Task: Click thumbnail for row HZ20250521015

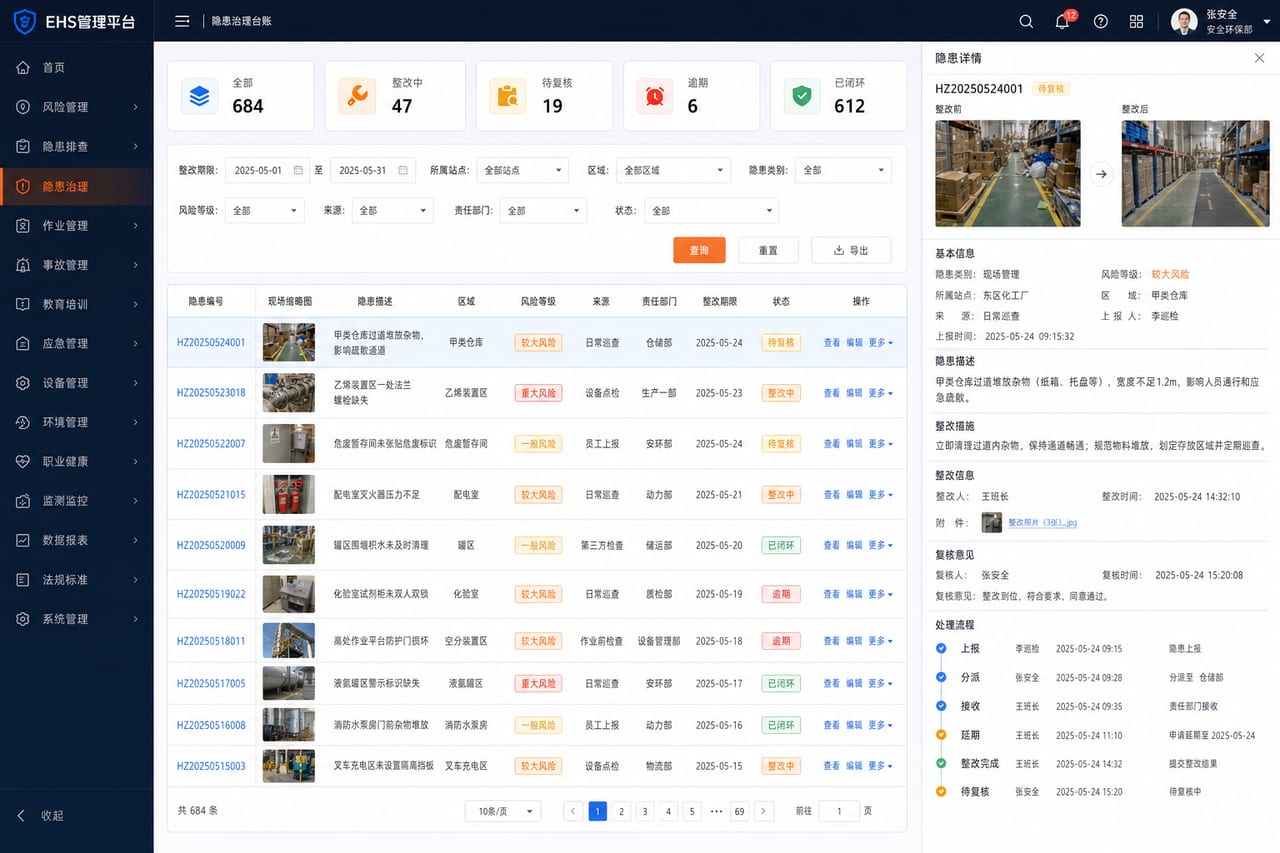Action: 288,494
